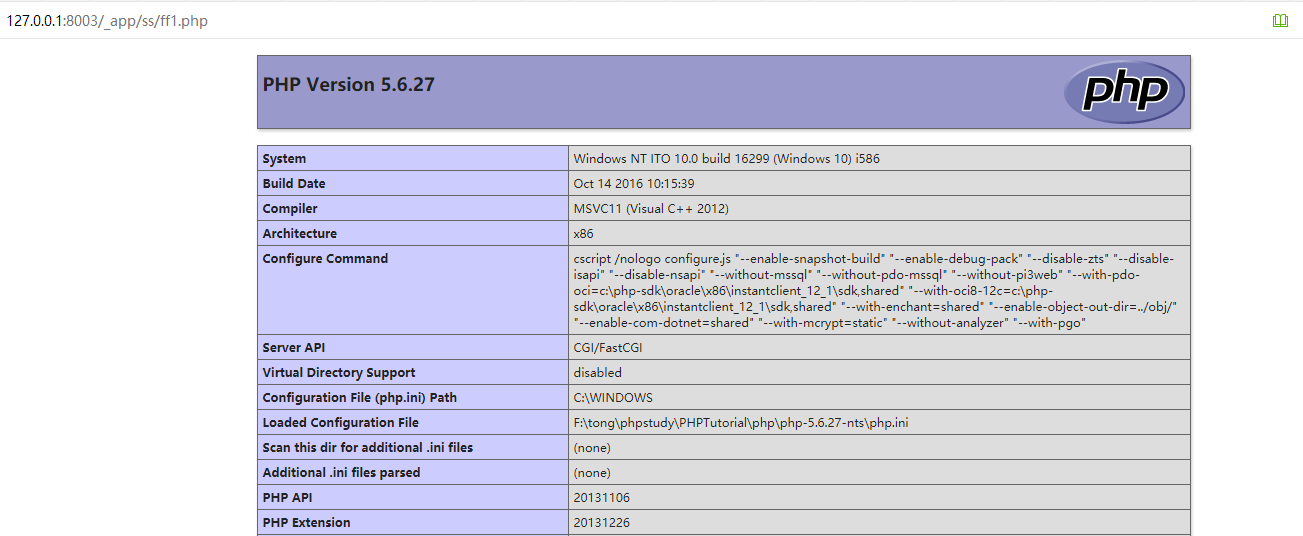Click the Compiler row label
The height and width of the screenshot is (536, 1303).
click(290, 209)
